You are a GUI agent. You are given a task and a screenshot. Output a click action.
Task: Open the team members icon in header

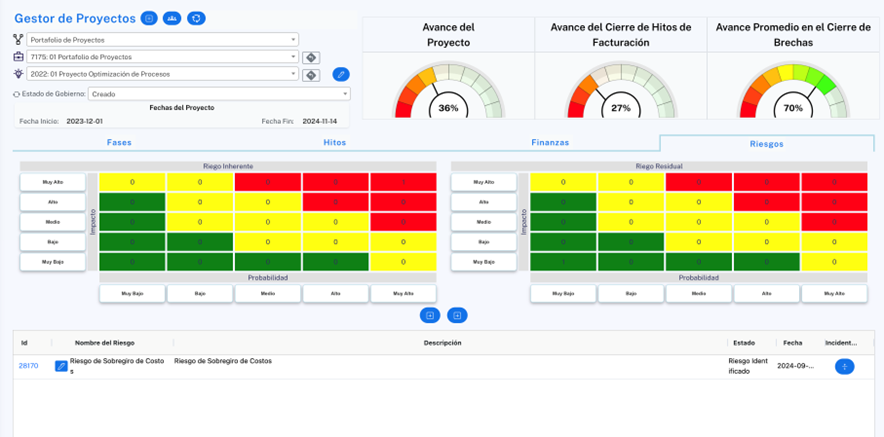point(172,18)
